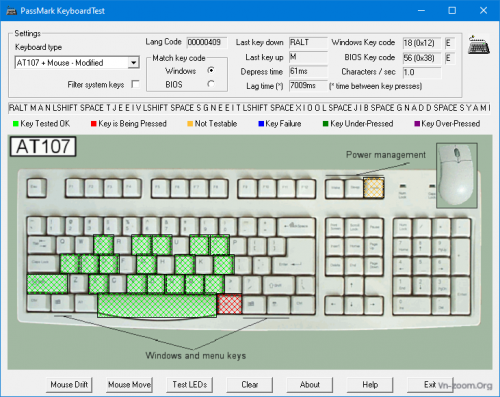
Task: Click the blue Key Failure legend swatch
Action: click(x=261, y=124)
